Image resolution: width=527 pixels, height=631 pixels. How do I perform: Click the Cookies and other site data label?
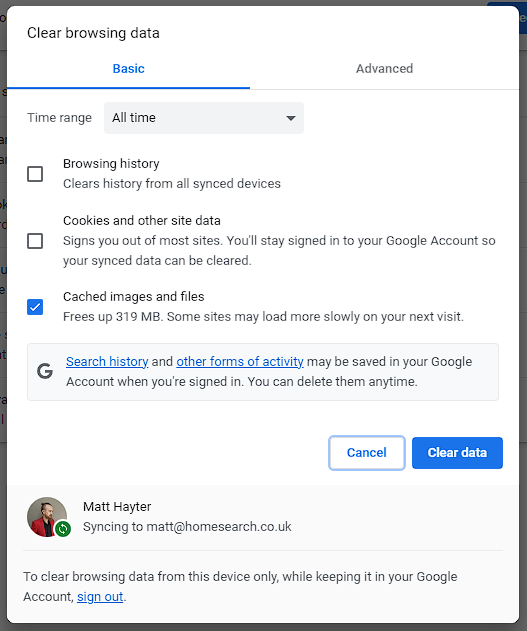click(142, 221)
